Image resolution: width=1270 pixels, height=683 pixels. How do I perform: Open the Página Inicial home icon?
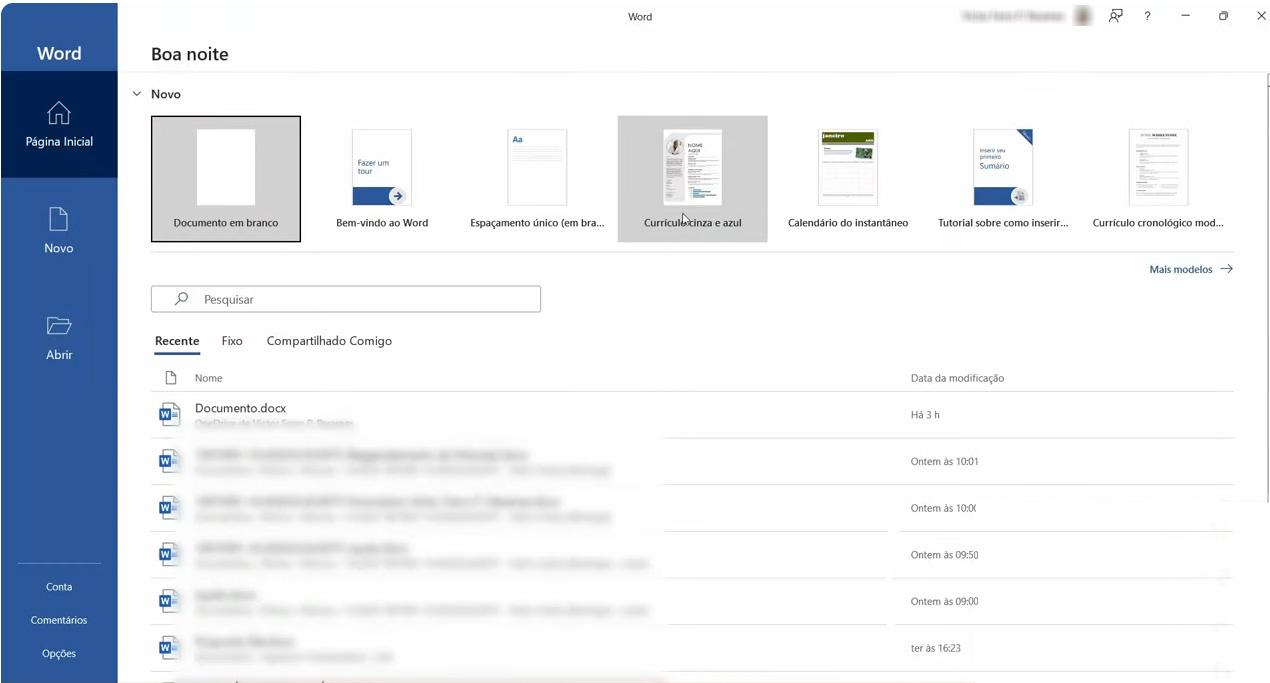point(59,113)
